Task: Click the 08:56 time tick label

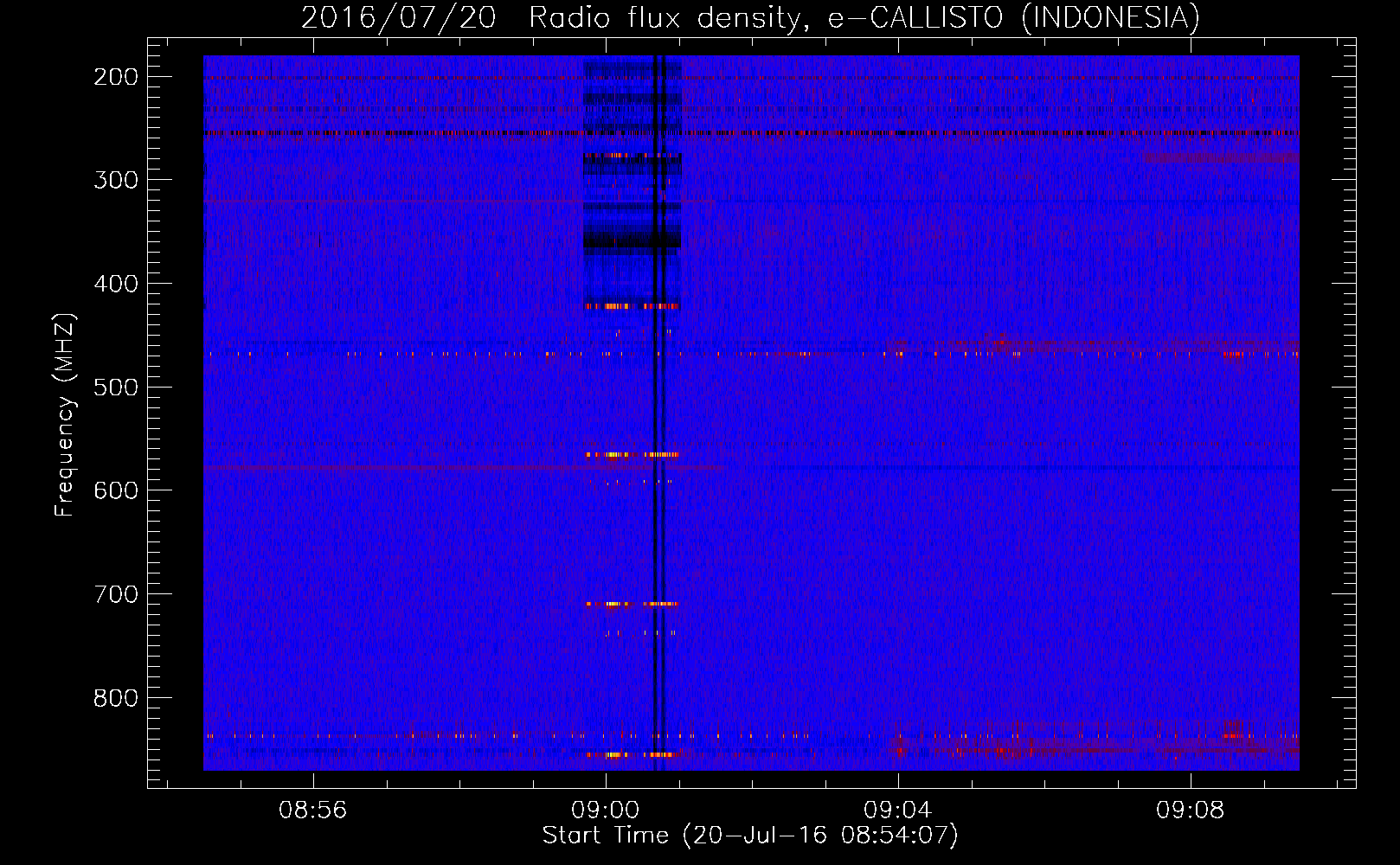Action: [x=312, y=811]
